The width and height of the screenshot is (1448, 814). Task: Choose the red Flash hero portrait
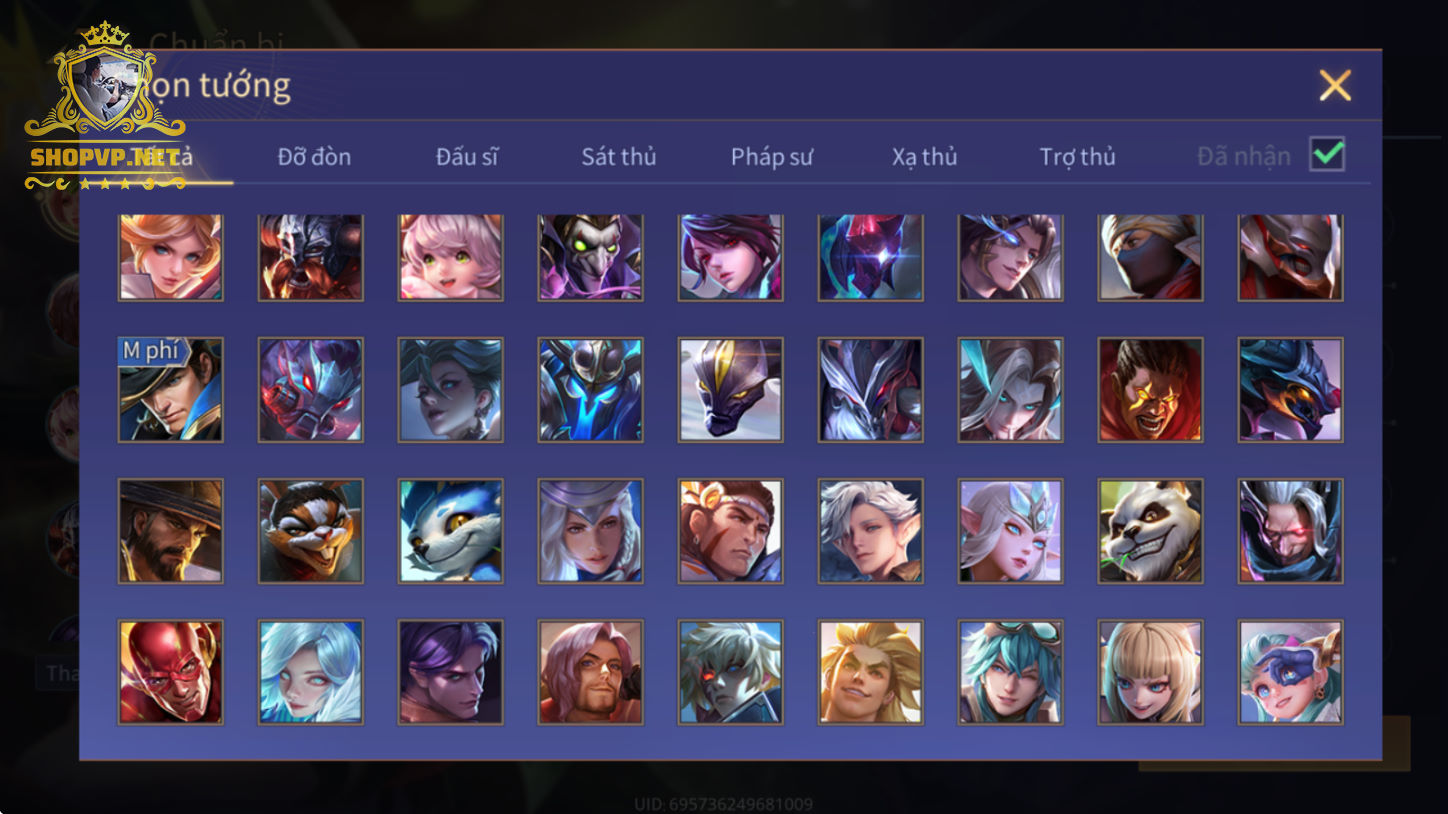click(171, 672)
